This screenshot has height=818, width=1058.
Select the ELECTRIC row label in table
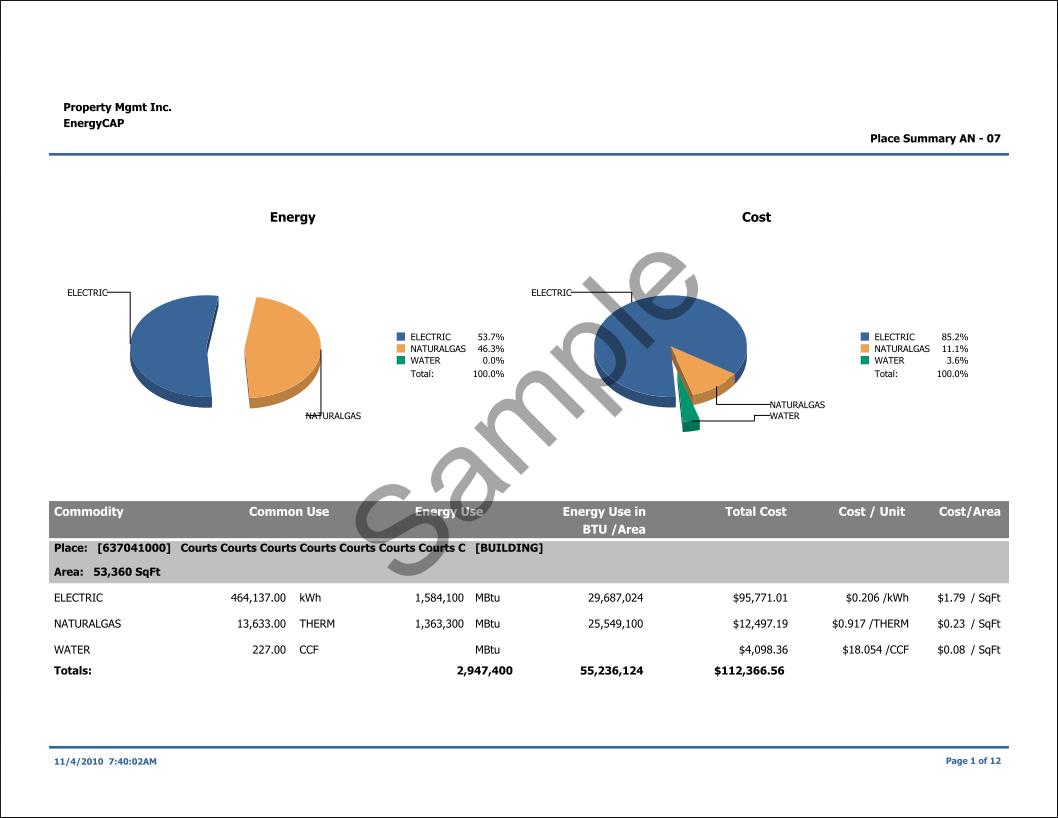[78, 598]
